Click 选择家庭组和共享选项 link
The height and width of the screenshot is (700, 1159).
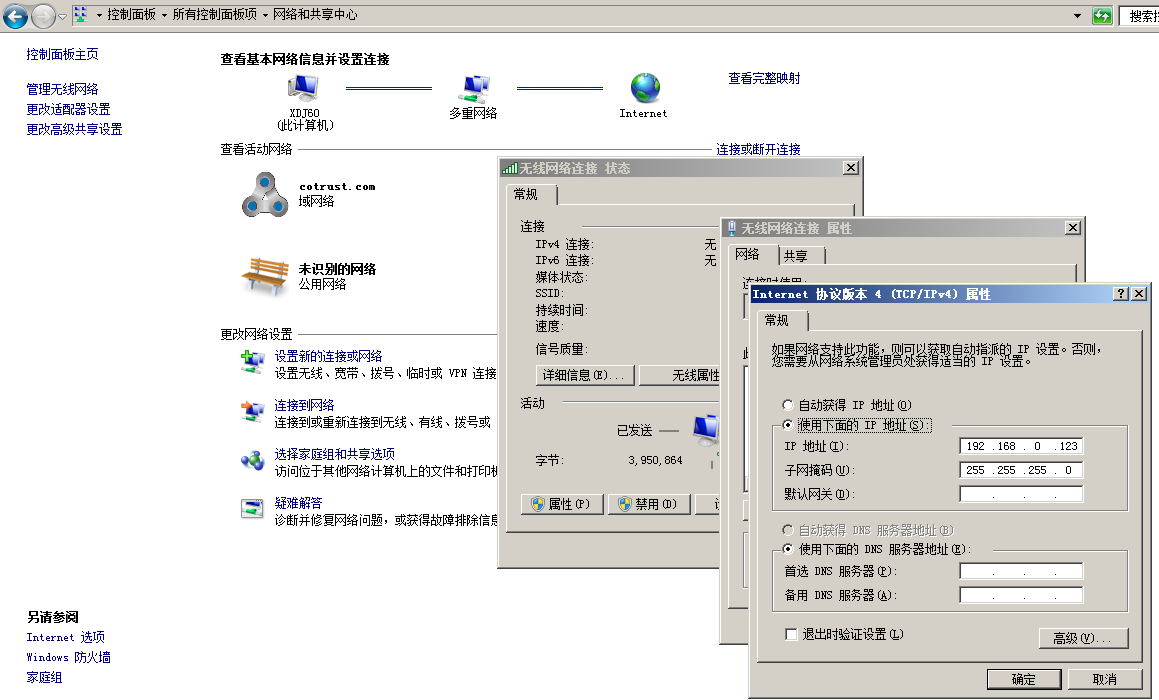[x=334, y=454]
